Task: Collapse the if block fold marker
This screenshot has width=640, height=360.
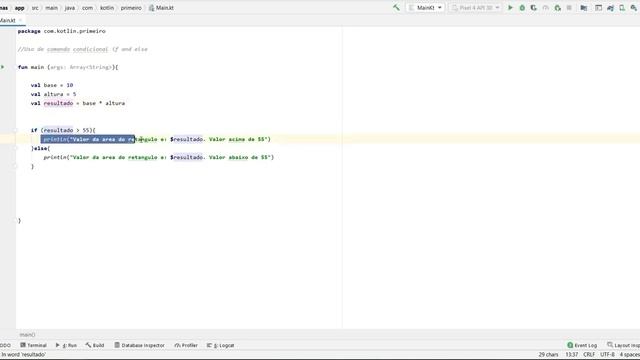Action: click(x=16, y=130)
